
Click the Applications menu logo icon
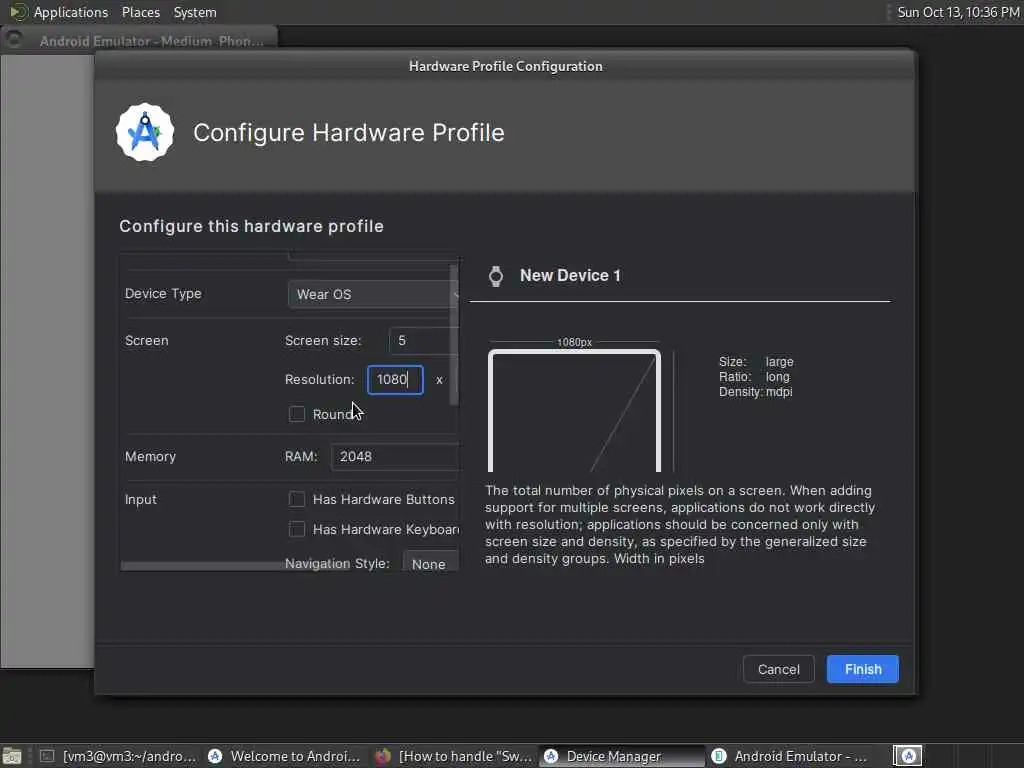pyautogui.click(x=18, y=12)
